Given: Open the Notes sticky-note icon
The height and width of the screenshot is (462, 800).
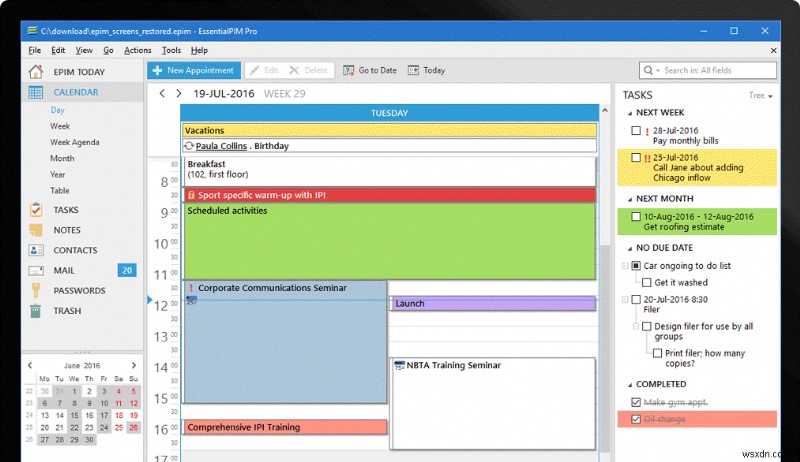Looking at the screenshot, I should click(36, 230).
